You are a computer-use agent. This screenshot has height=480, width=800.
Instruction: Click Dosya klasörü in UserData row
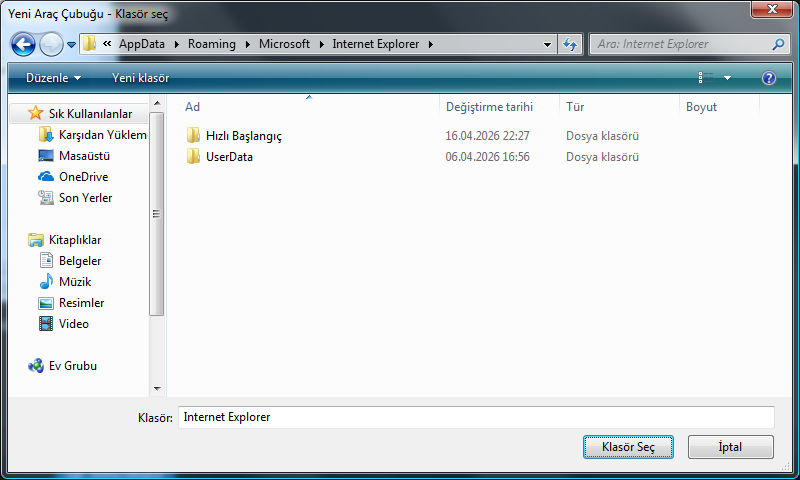click(x=602, y=157)
